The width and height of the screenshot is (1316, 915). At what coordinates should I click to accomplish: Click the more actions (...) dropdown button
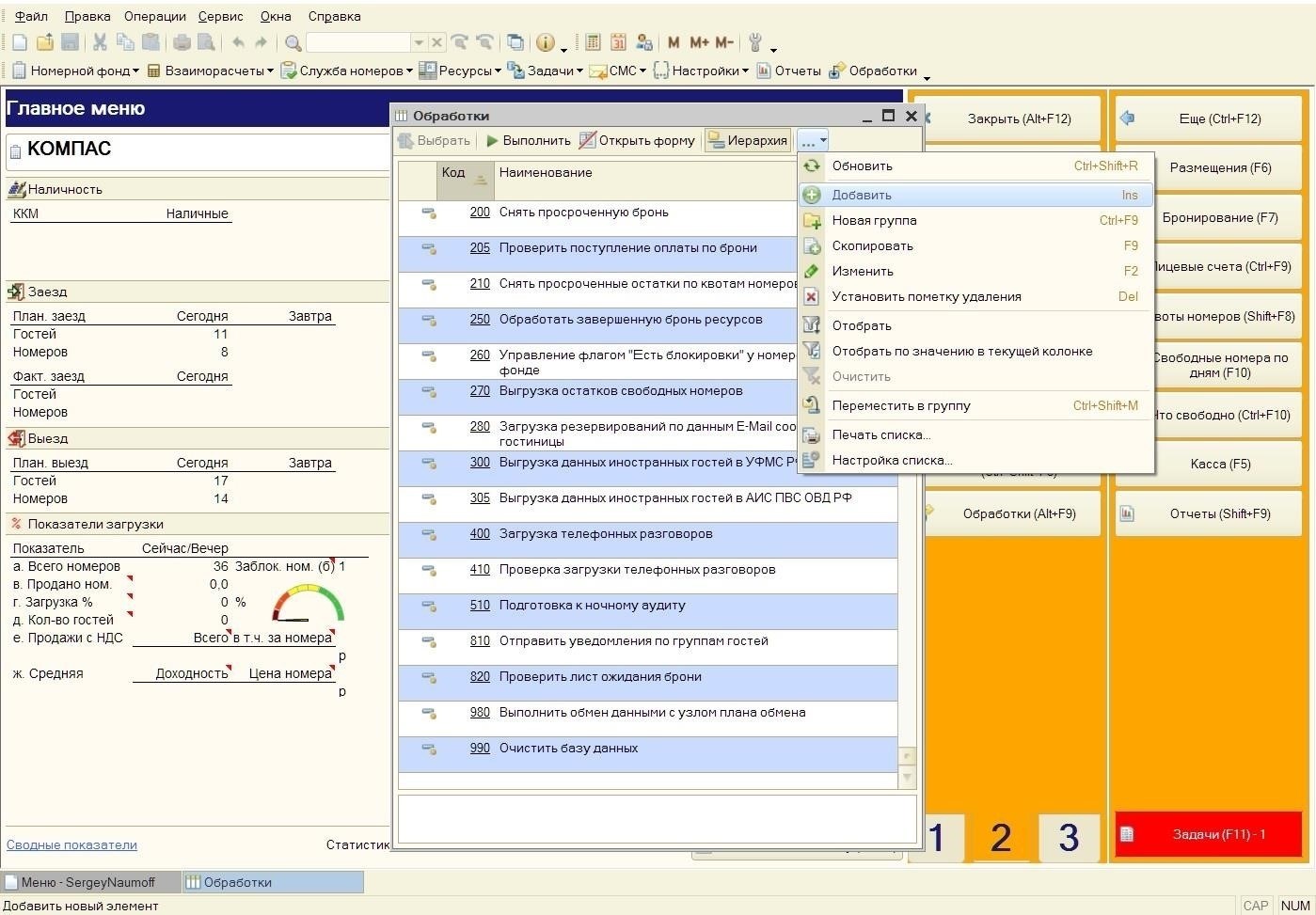click(813, 140)
